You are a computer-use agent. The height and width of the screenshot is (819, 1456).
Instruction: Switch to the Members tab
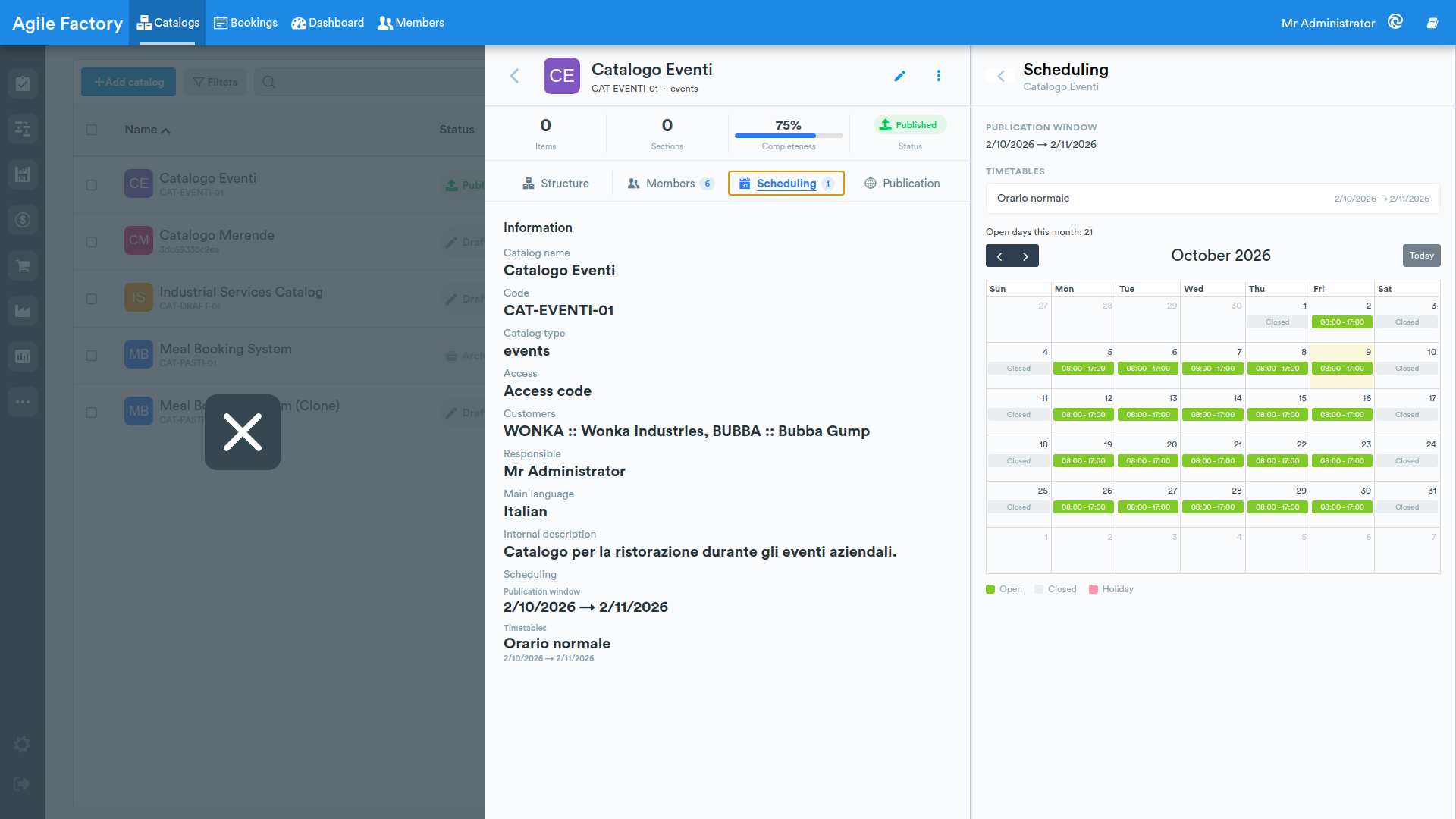coord(670,184)
